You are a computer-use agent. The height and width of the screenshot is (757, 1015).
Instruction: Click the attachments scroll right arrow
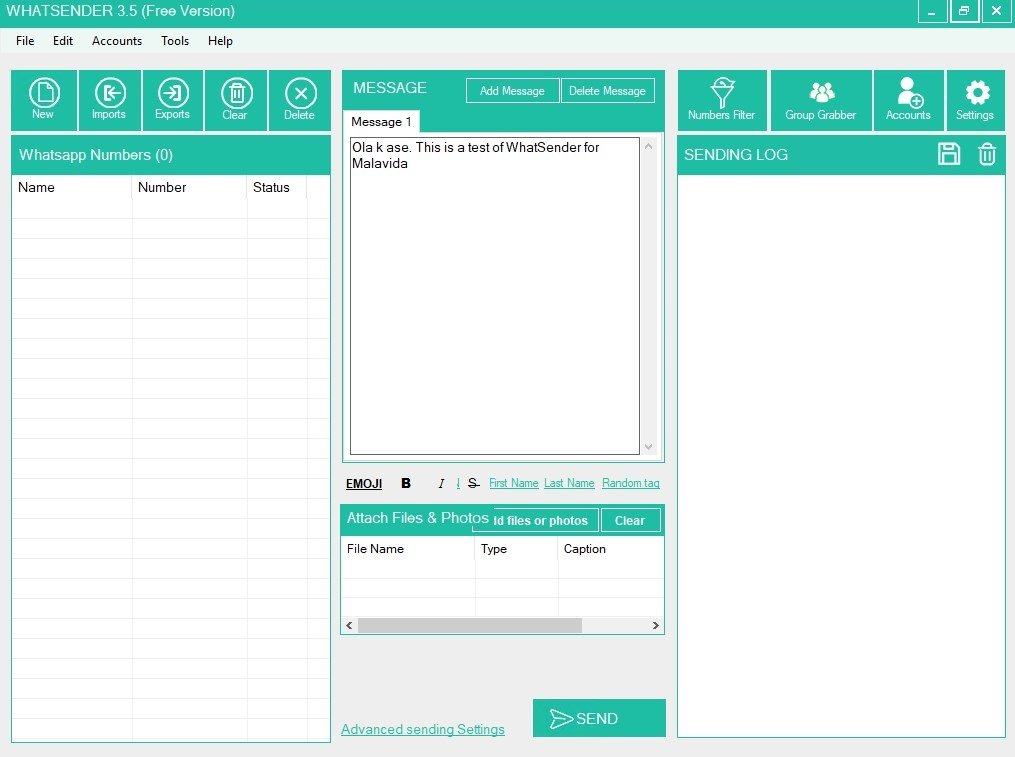656,626
